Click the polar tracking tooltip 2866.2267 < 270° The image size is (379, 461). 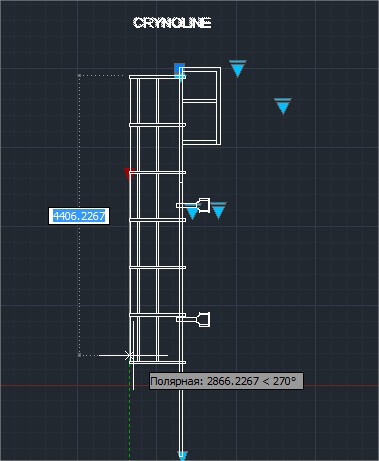tap(226, 381)
